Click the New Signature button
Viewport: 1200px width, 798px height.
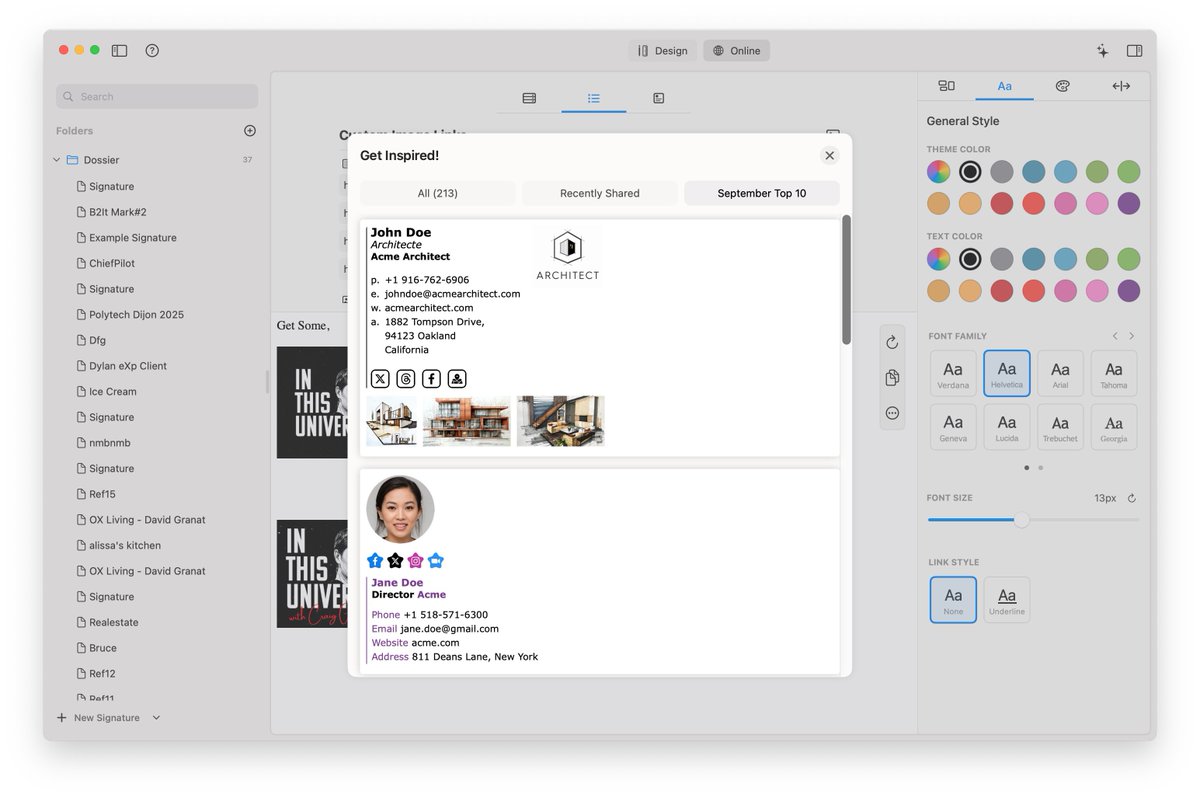click(x=98, y=718)
